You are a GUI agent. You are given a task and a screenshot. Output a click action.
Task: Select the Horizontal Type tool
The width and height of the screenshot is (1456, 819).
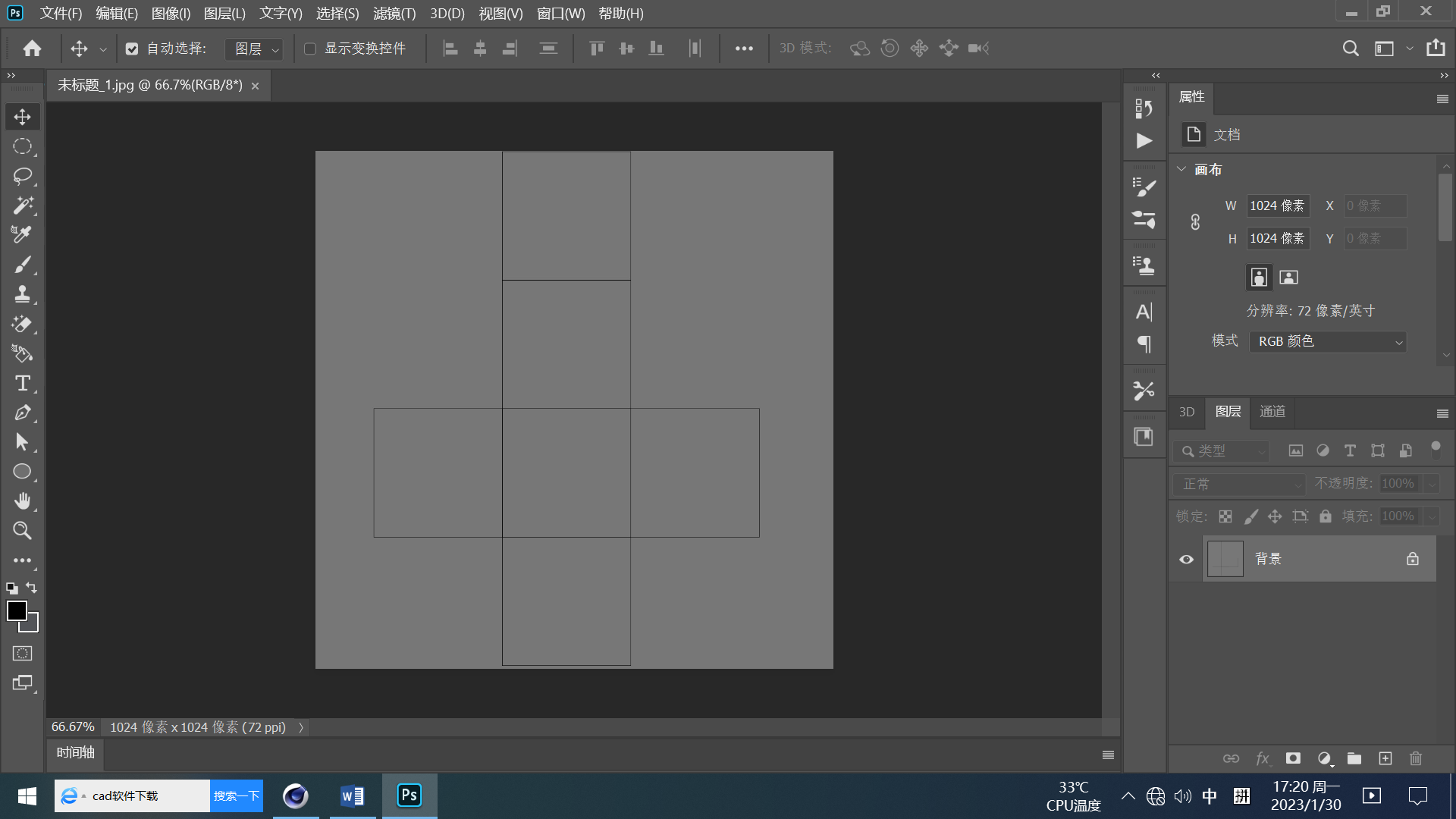pos(22,383)
